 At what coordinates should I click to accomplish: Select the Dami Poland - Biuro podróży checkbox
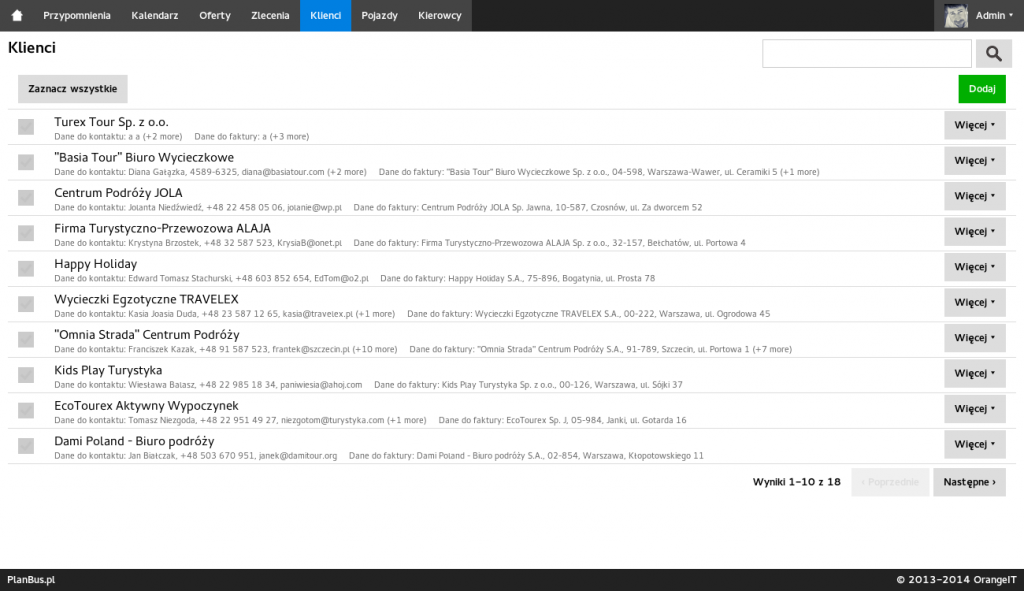point(26,446)
